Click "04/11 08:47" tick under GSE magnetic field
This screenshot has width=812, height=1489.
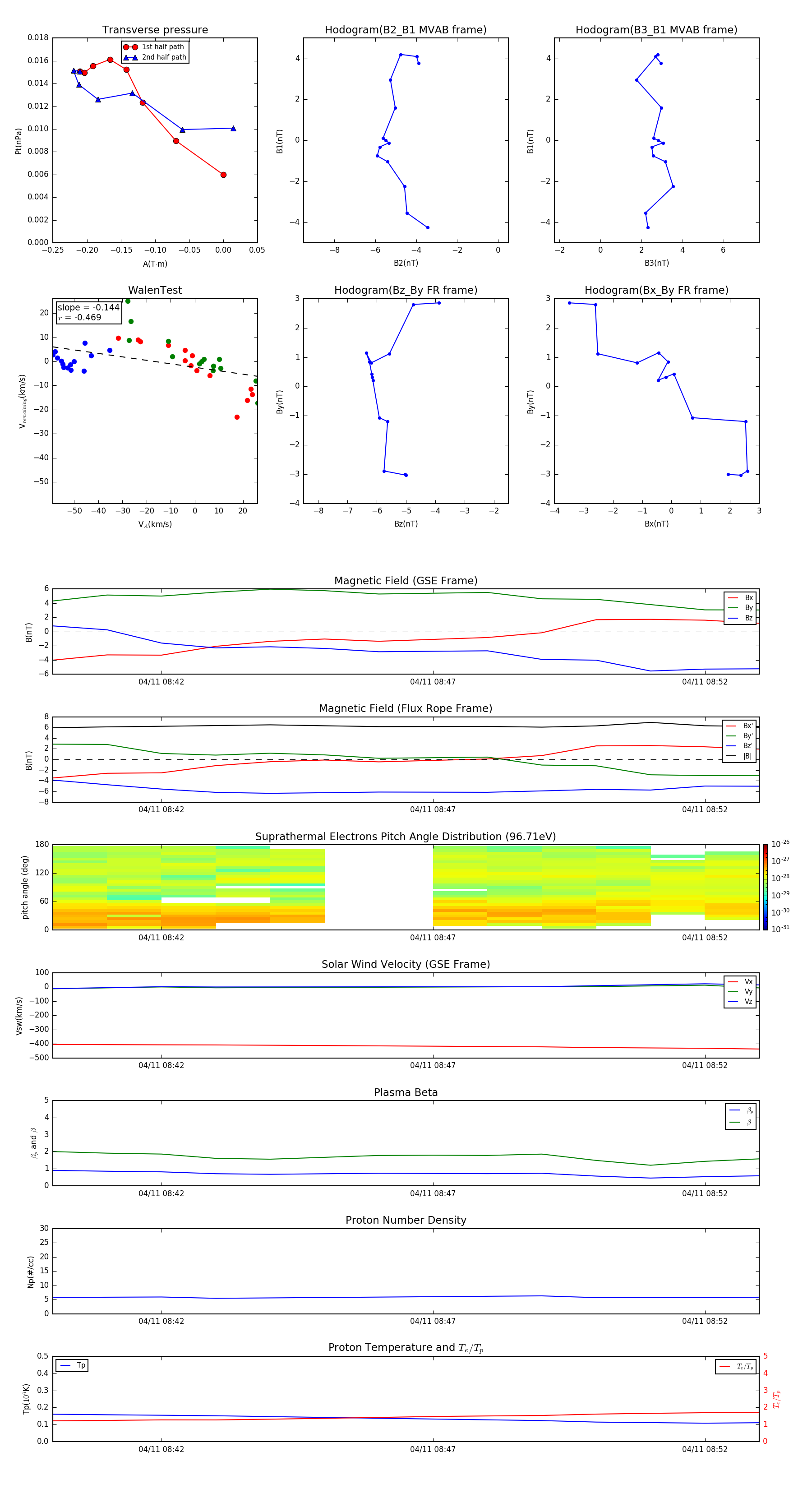[x=433, y=682]
